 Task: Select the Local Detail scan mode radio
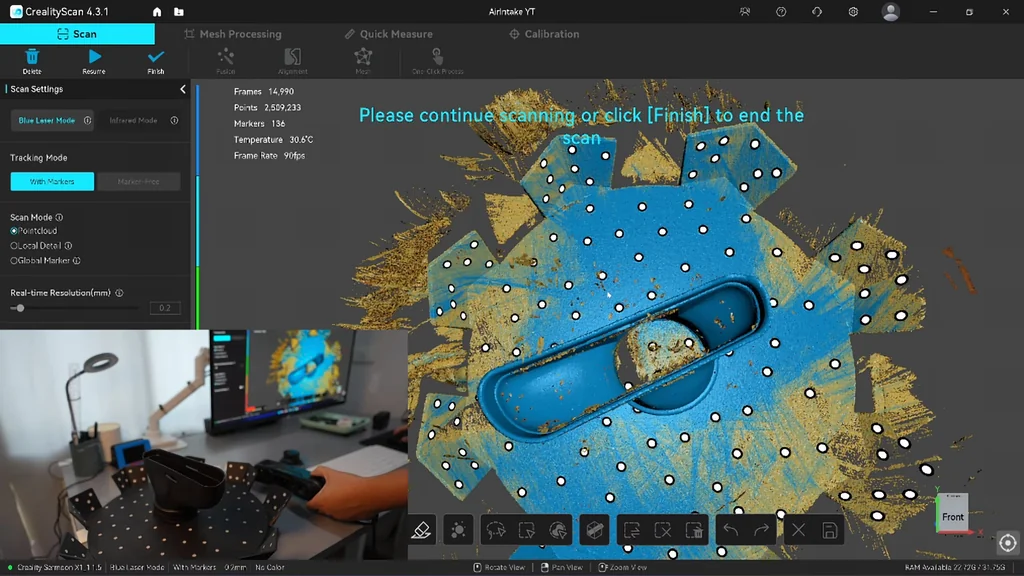tap(14, 246)
